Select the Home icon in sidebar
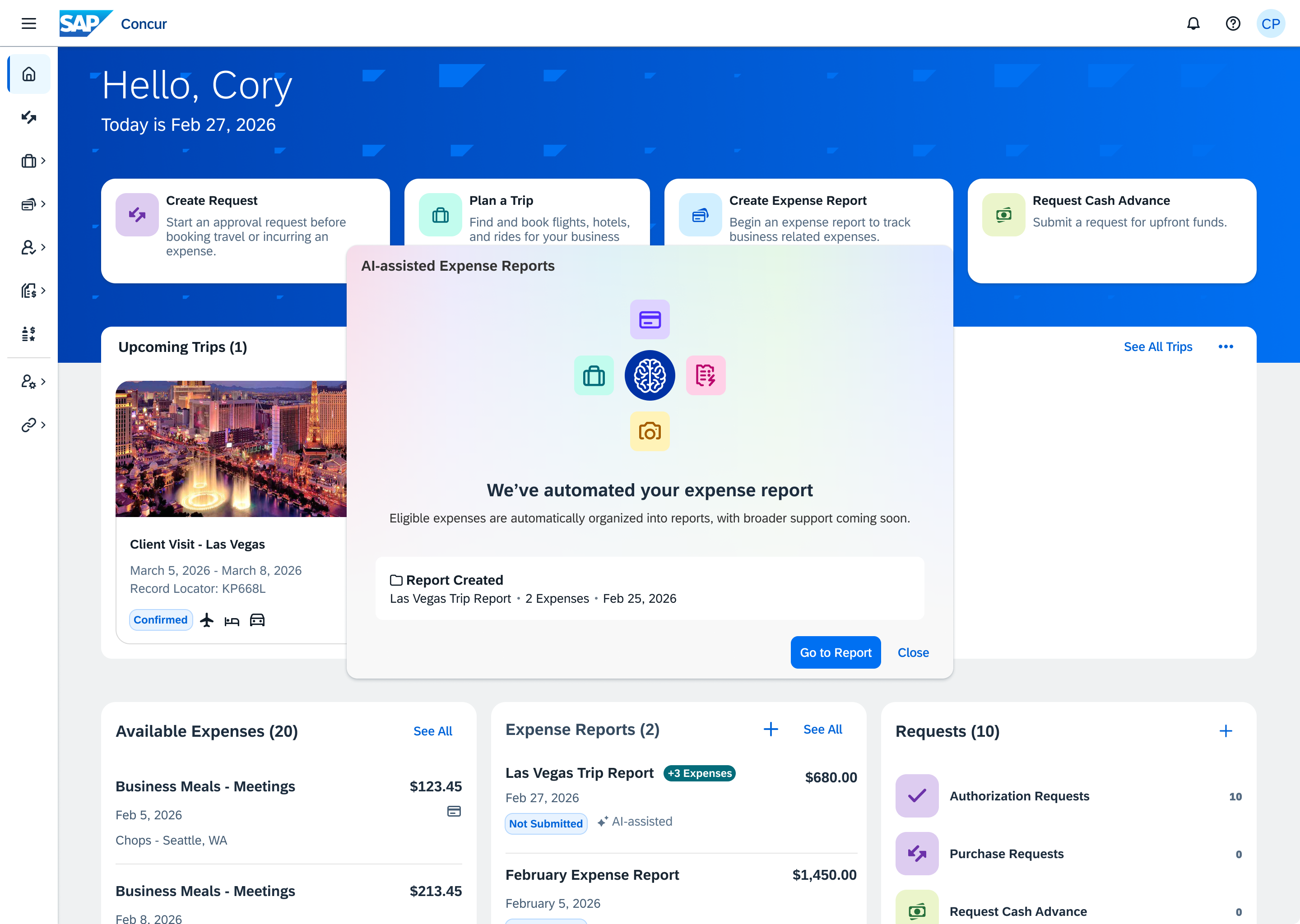 [x=29, y=74]
